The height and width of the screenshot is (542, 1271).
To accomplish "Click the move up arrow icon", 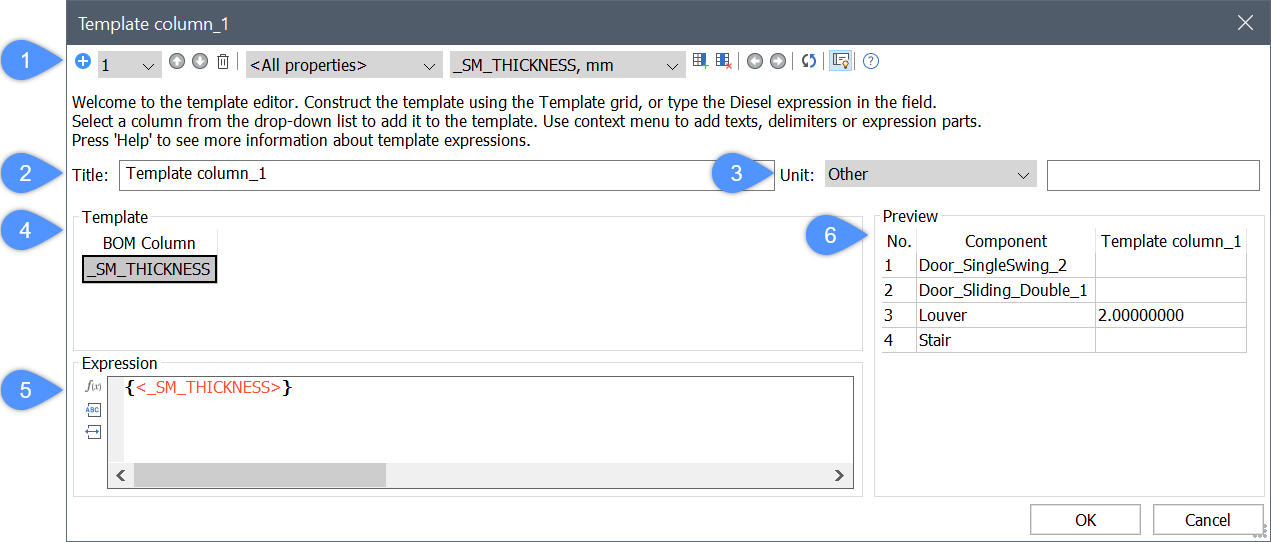I will click(177, 62).
